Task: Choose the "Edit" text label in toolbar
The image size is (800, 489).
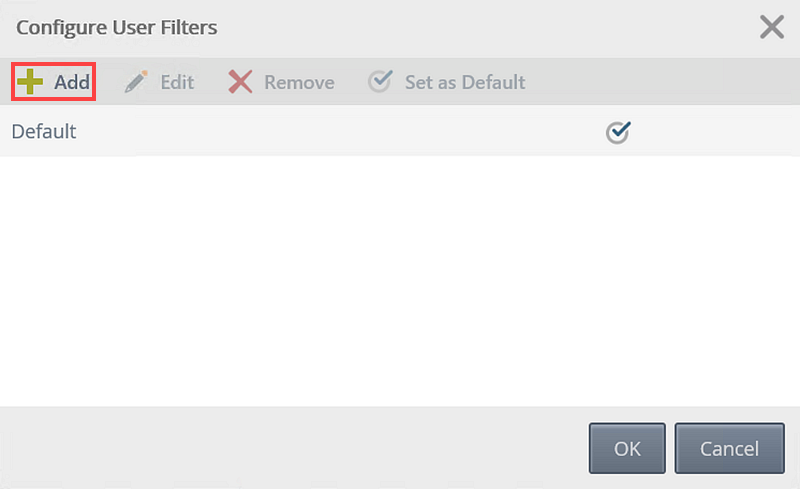Action: pyautogui.click(x=177, y=82)
